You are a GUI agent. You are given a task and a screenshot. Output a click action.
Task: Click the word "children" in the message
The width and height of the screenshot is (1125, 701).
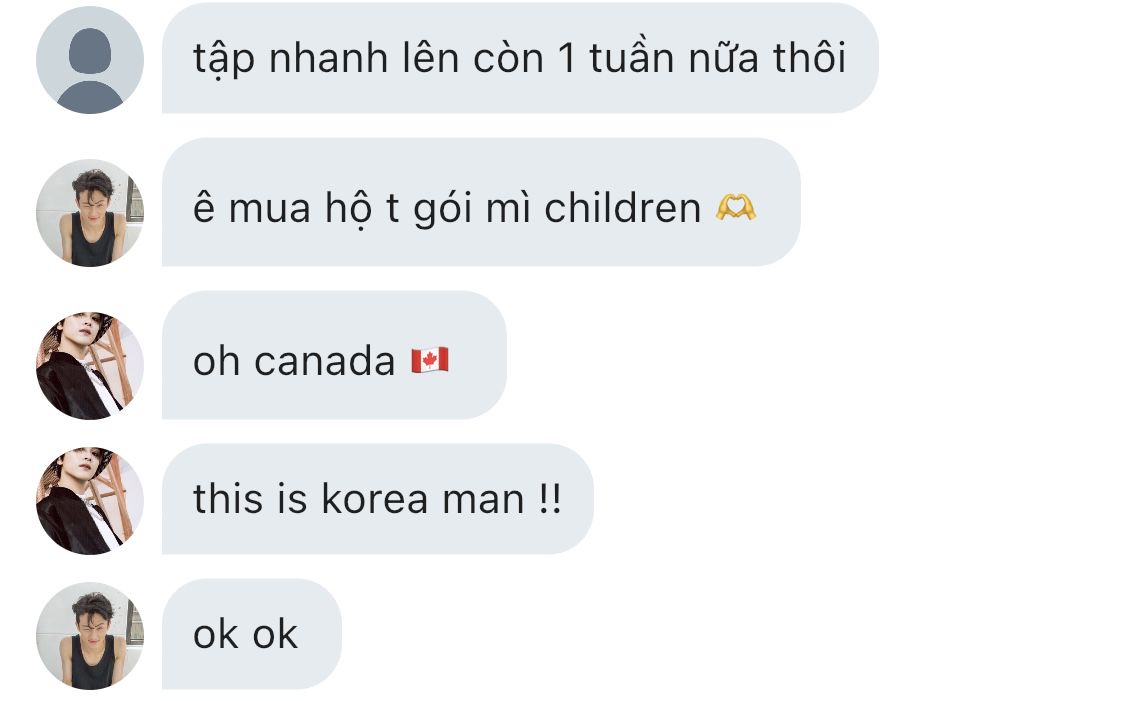[622, 208]
